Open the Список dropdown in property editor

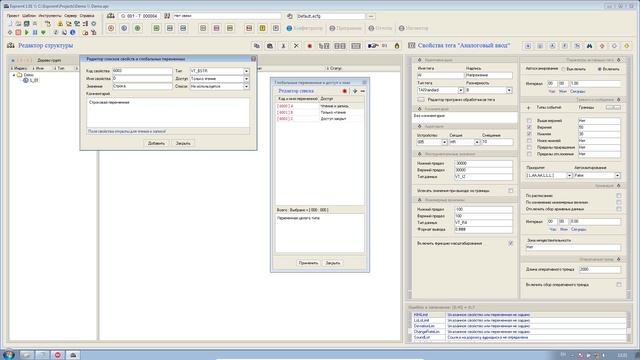pos(246,87)
